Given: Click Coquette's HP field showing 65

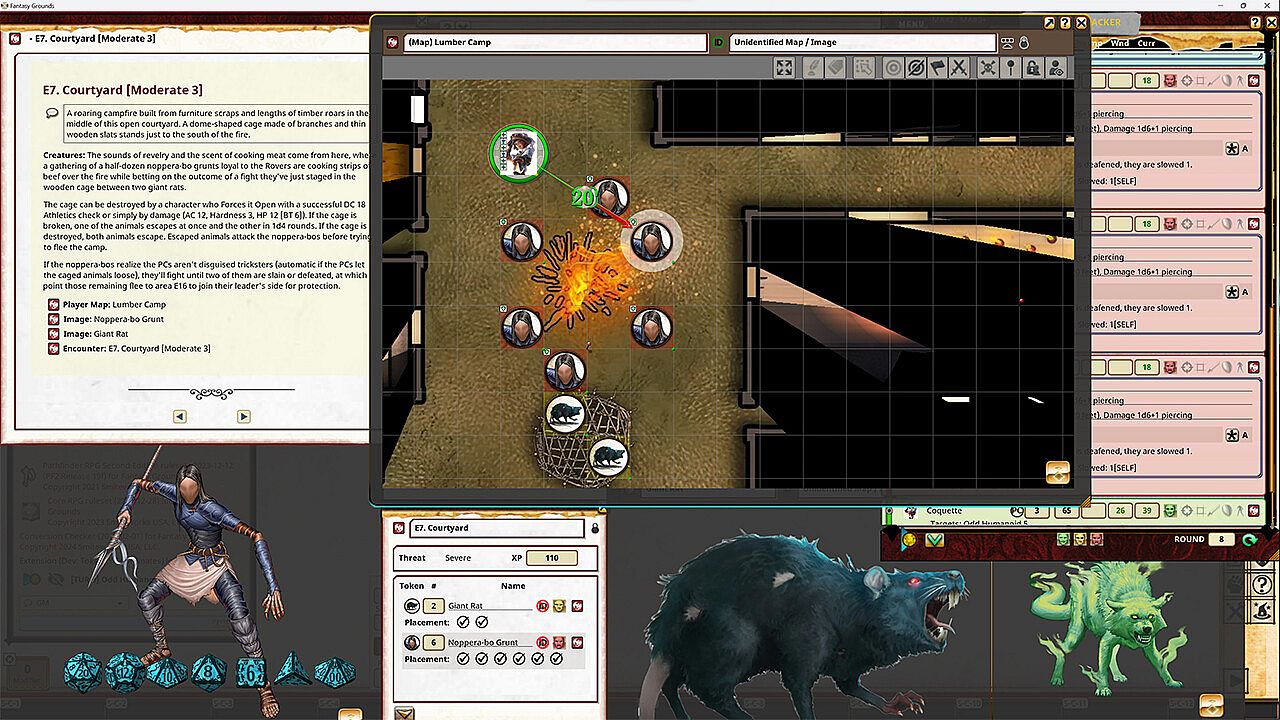Looking at the screenshot, I should (1067, 511).
